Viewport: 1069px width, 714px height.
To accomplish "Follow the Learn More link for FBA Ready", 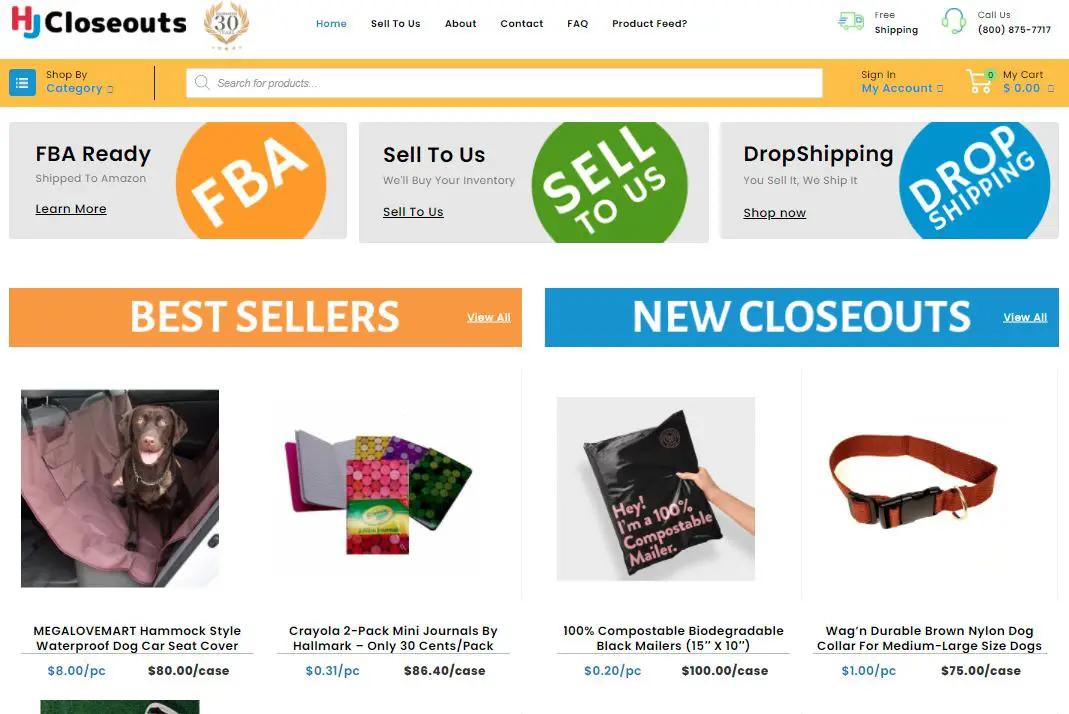I will click(71, 209).
